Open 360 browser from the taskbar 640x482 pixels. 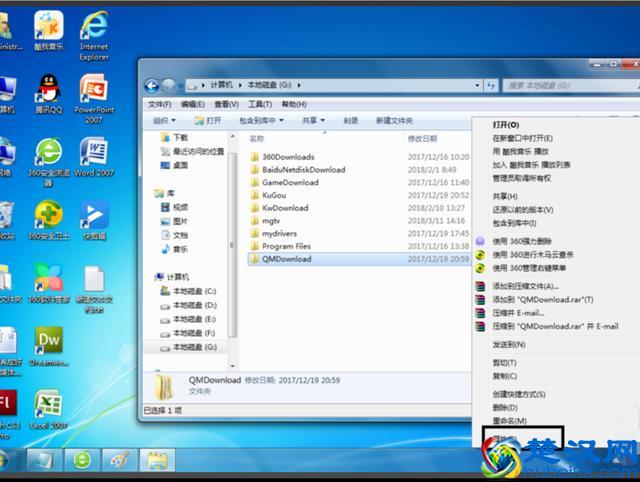tap(82, 460)
